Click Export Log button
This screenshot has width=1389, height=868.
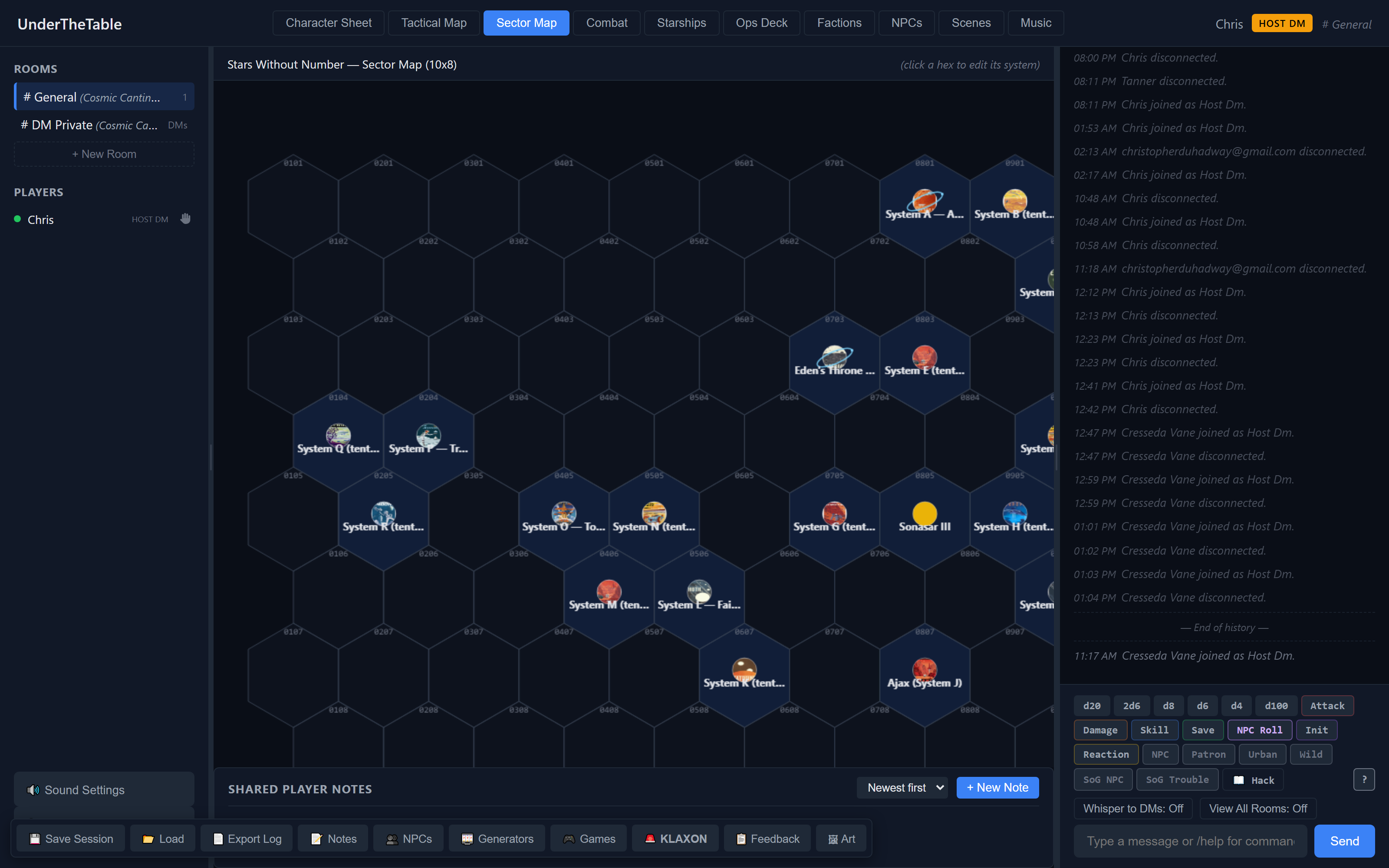[x=247, y=838]
